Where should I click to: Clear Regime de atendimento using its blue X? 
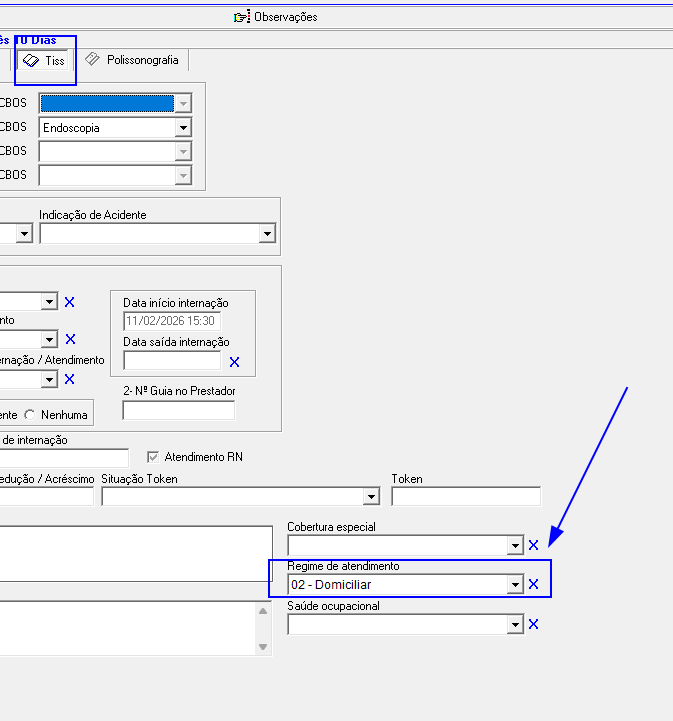coord(533,585)
